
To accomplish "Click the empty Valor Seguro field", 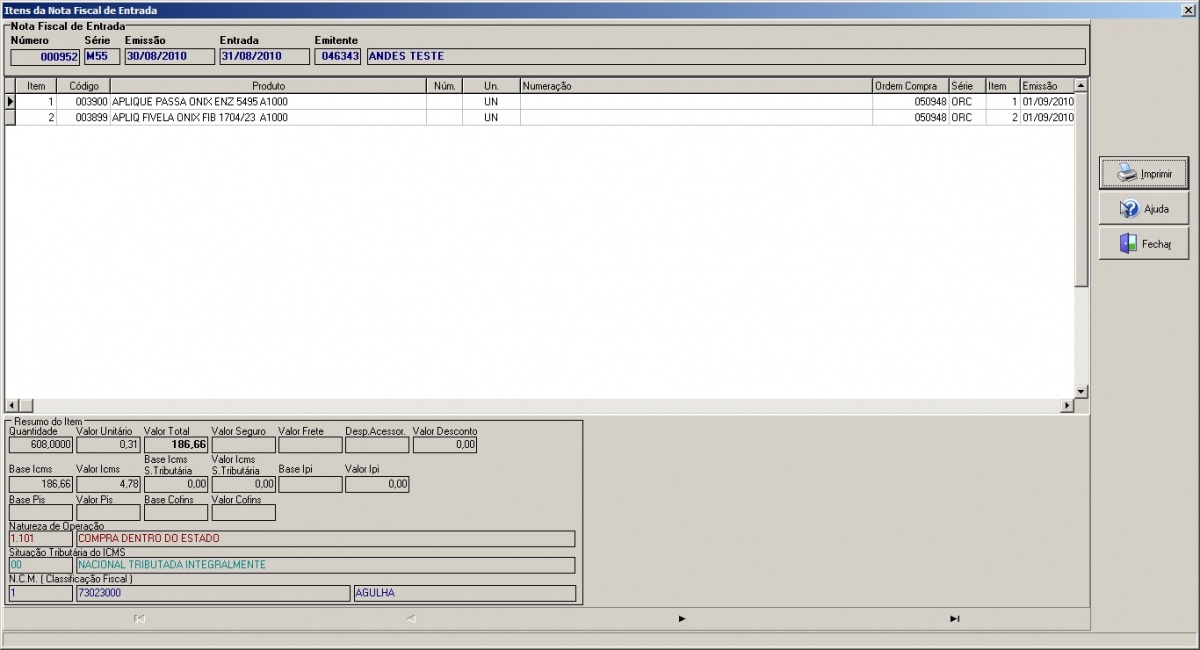I will pyautogui.click(x=243, y=445).
